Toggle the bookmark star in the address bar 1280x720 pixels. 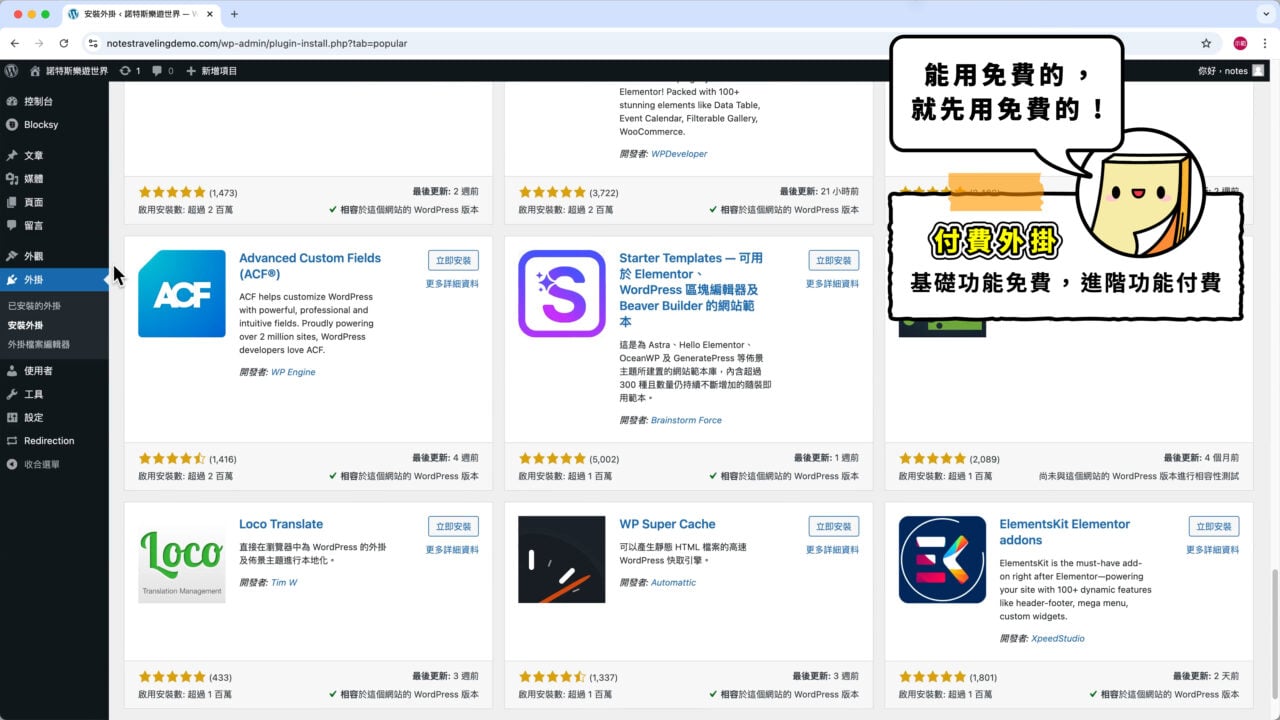tap(1207, 43)
